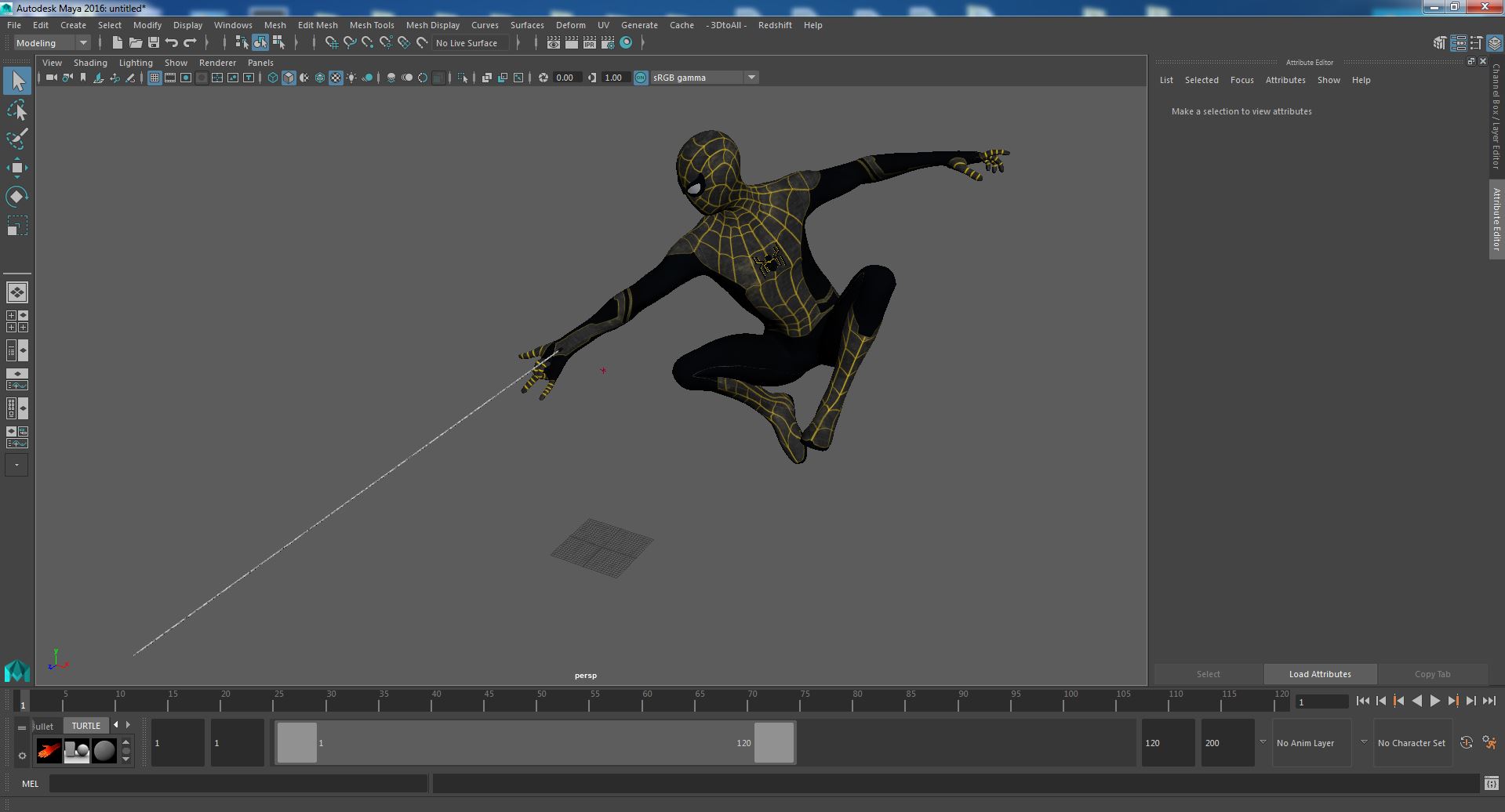
Task: Enable snap to curves
Action: click(350, 43)
